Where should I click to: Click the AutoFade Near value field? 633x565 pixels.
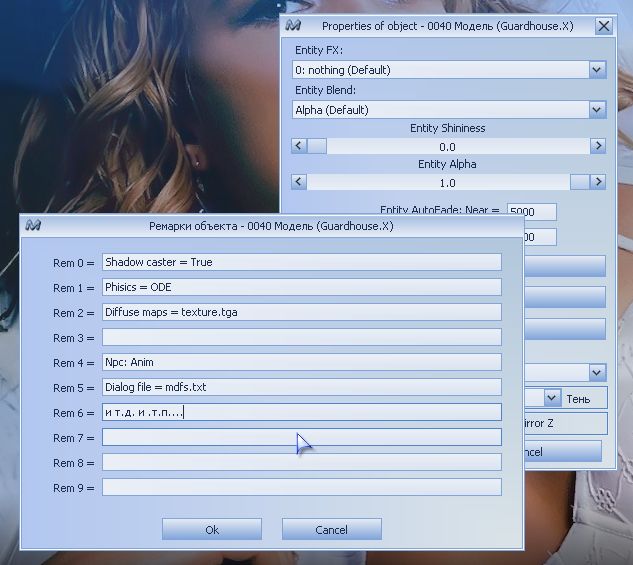[531, 211]
